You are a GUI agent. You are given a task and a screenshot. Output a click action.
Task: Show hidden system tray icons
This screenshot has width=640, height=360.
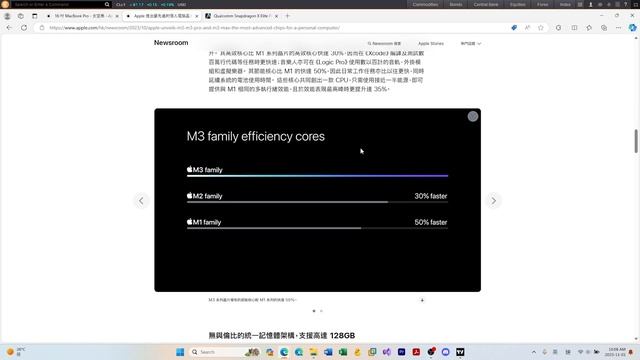534,352
